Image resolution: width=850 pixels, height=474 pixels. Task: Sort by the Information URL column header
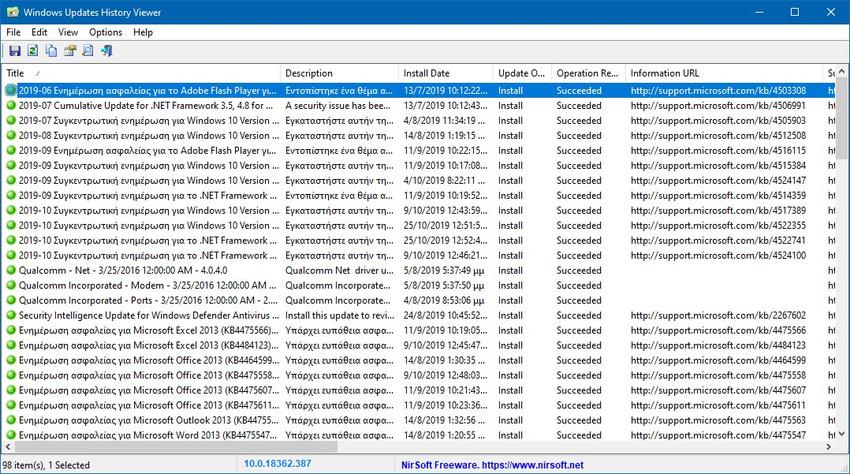click(x=722, y=73)
